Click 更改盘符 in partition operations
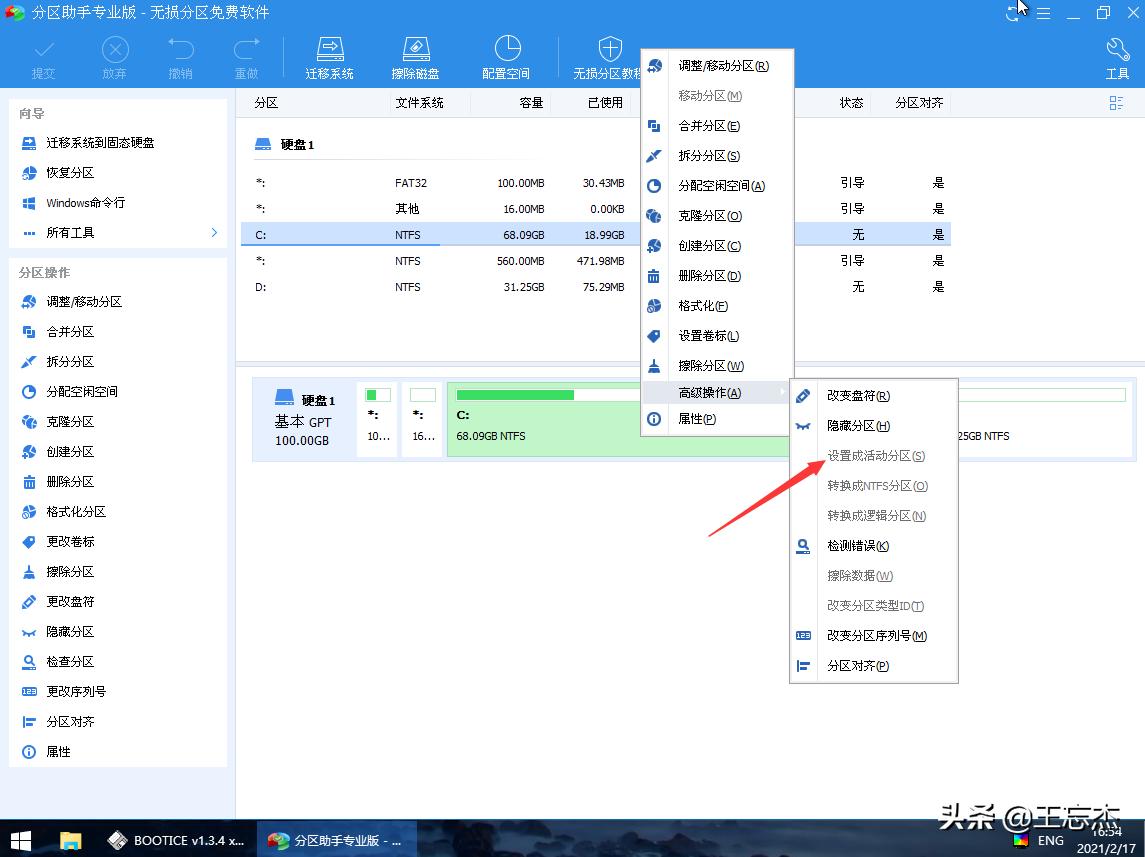Screen dimensions: 1145x857 pyautogui.click(x=70, y=602)
